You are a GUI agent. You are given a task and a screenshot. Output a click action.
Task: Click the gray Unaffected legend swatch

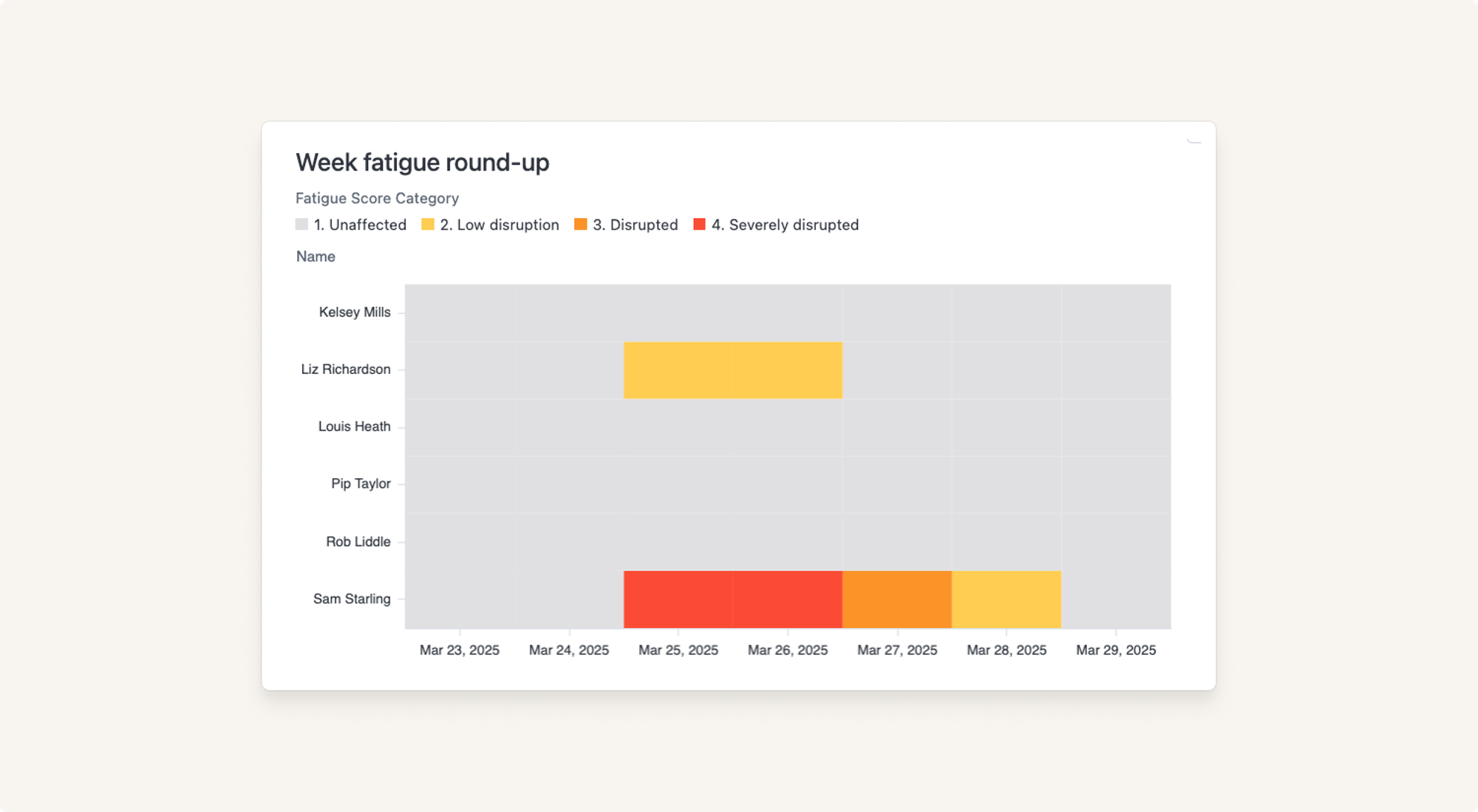(x=302, y=225)
